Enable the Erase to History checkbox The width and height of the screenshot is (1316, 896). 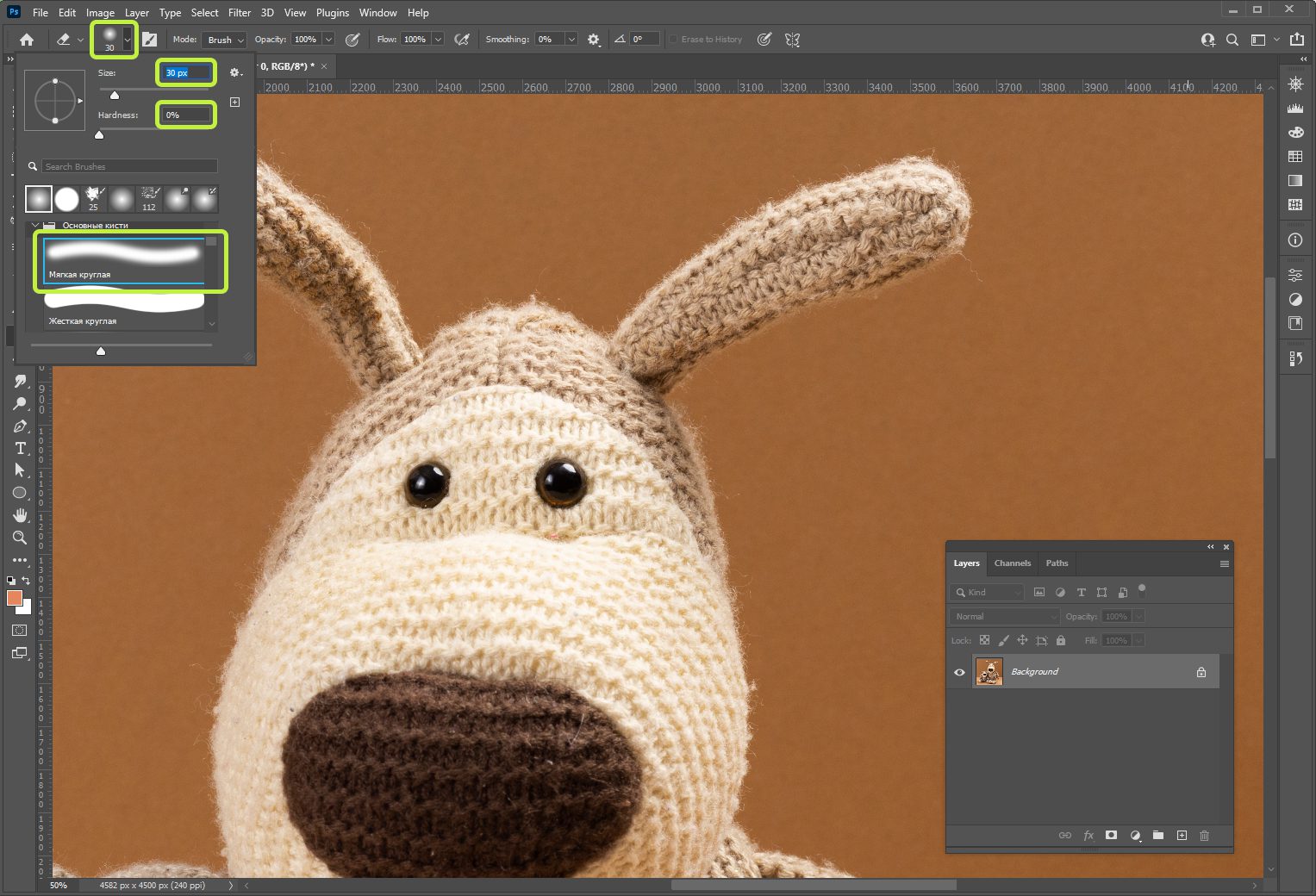click(674, 40)
